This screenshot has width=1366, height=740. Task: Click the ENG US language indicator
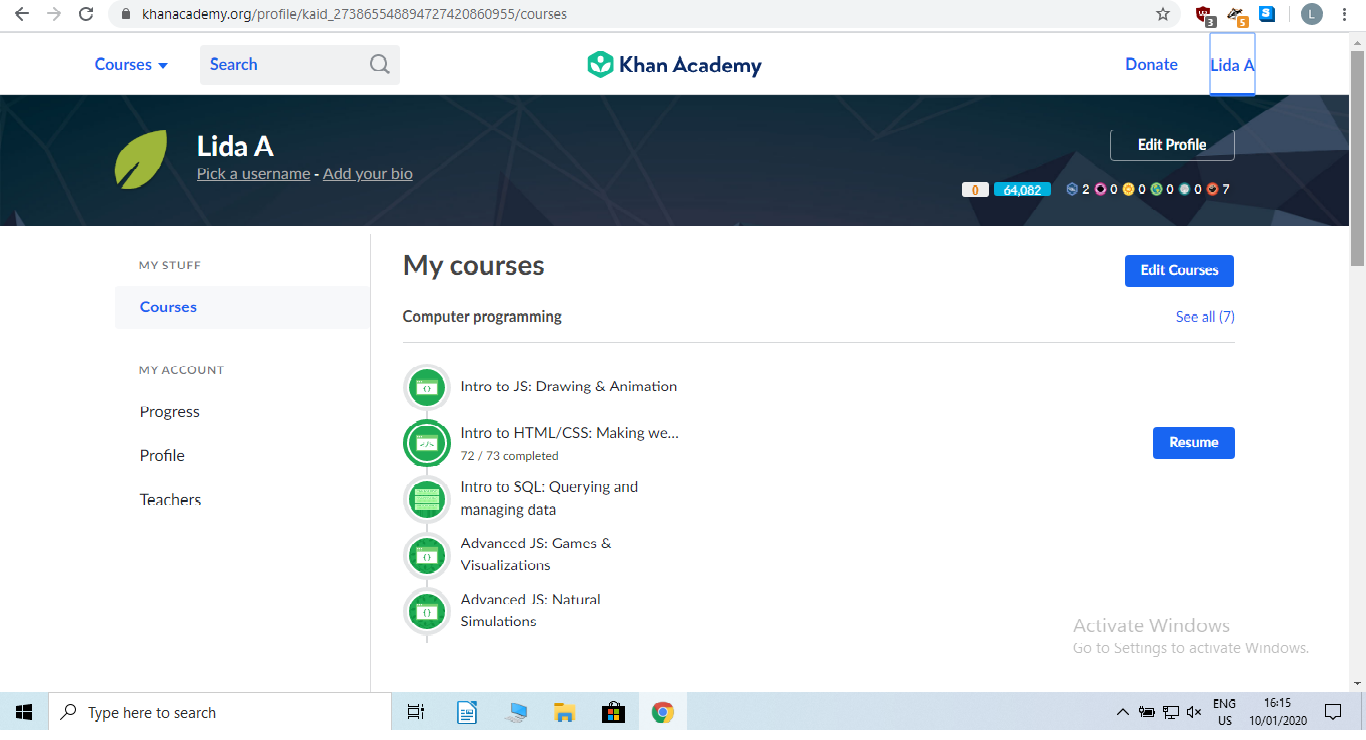tap(1225, 712)
